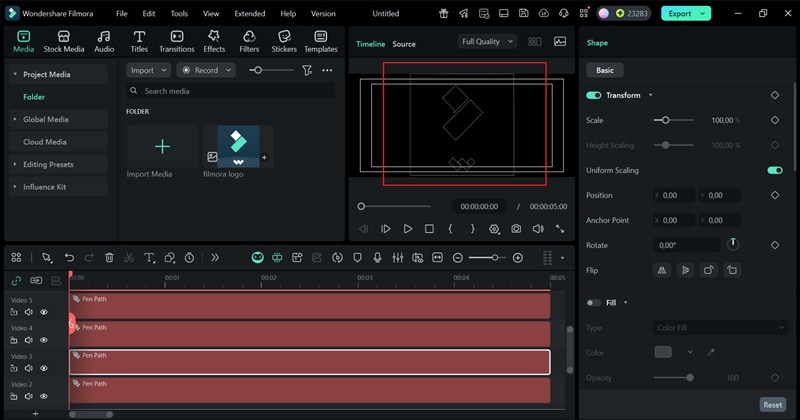The image size is (800, 420).
Task: Toggle the Transform switch
Action: click(x=593, y=95)
